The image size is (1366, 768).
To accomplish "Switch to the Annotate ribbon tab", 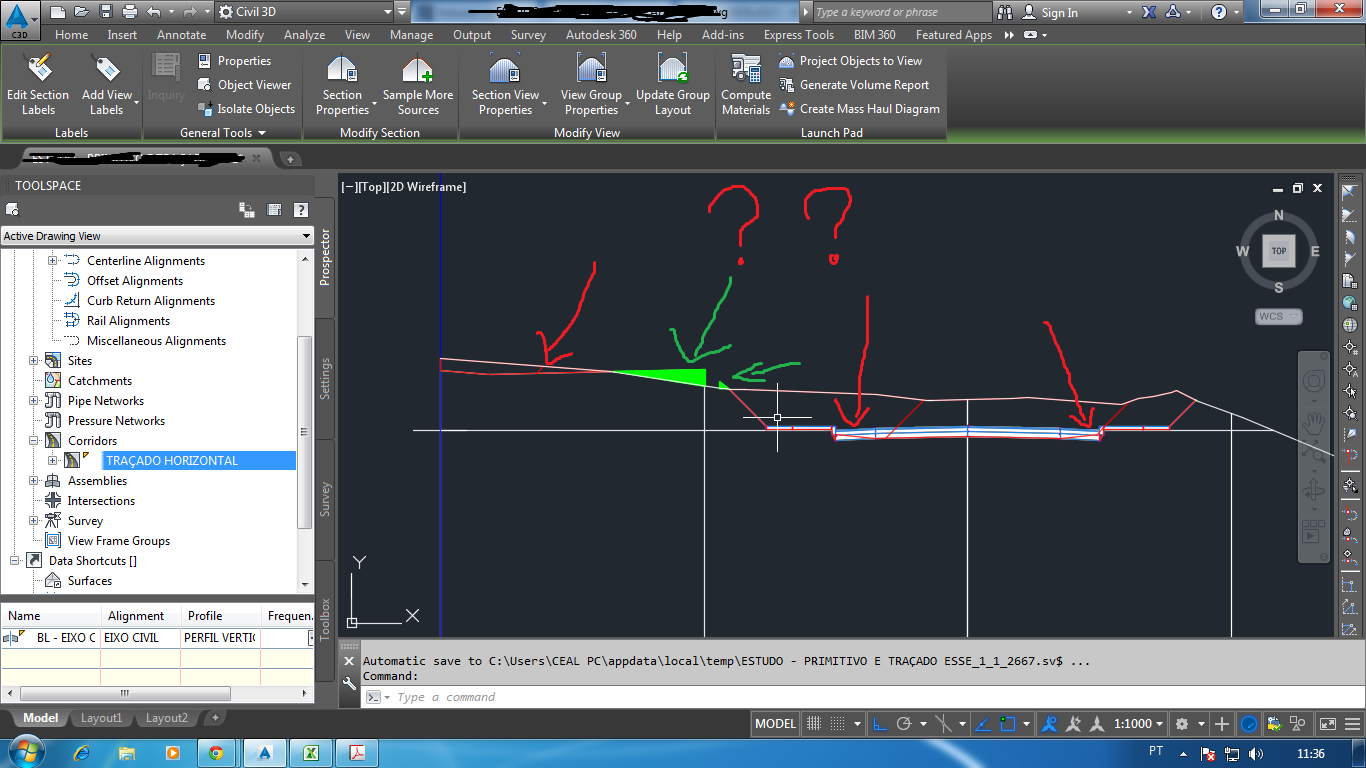I will tap(181, 34).
